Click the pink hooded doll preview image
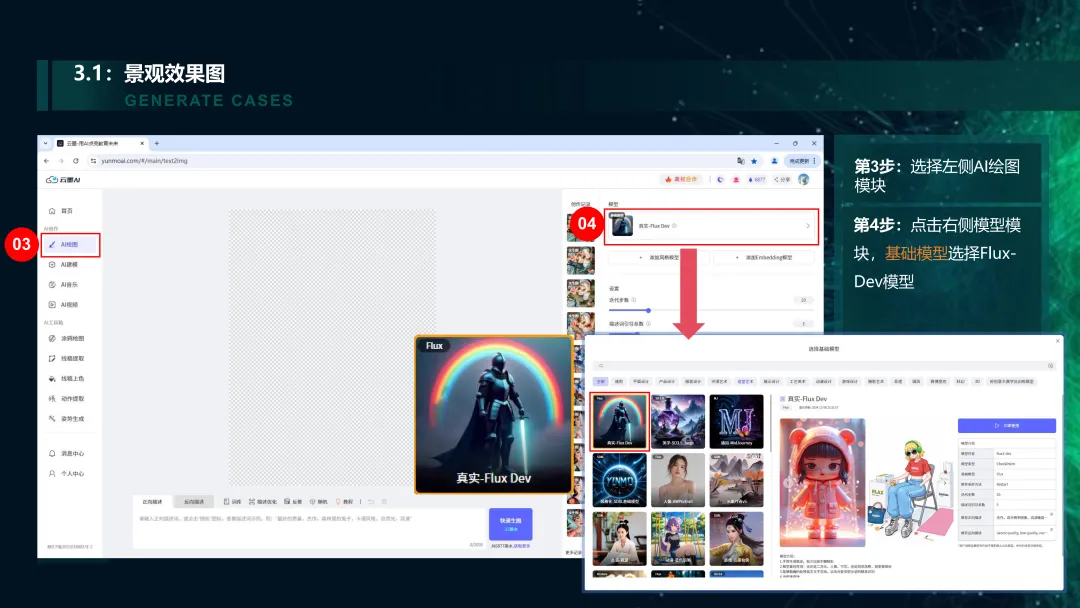Viewport: 1080px width, 608px height. click(x=822, y=482)
